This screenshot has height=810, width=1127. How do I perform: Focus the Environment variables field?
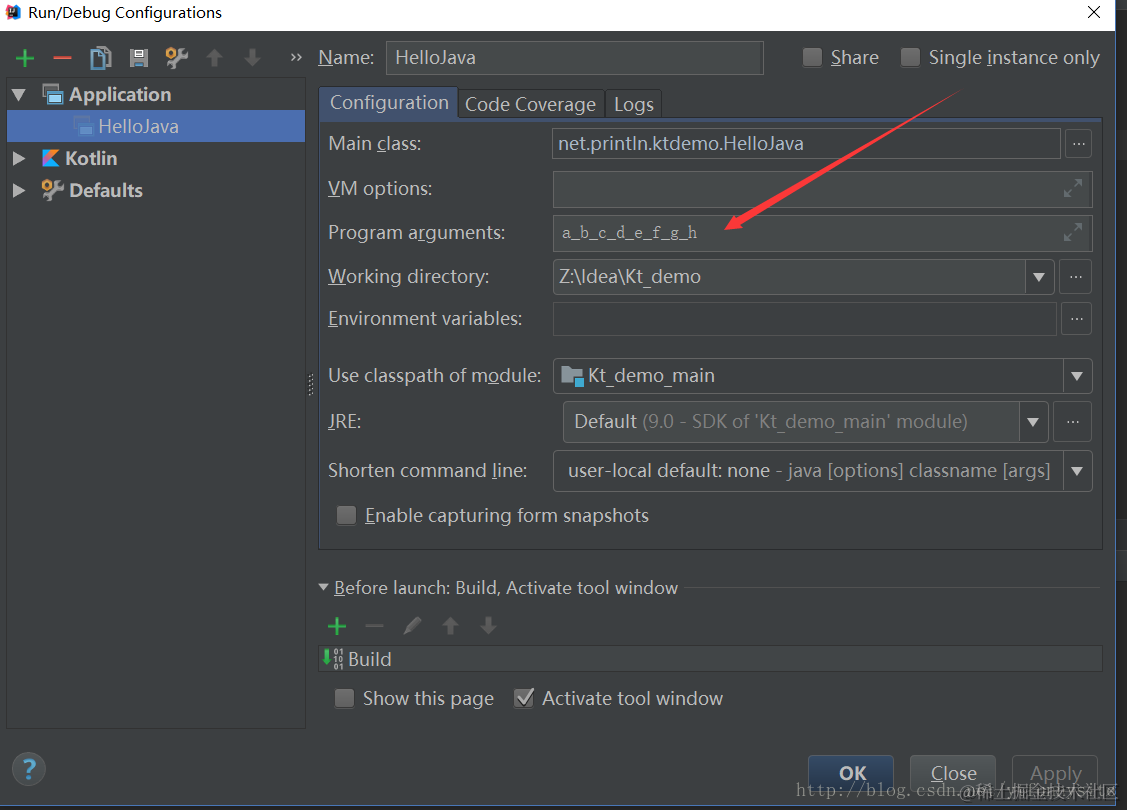[804, 318]
